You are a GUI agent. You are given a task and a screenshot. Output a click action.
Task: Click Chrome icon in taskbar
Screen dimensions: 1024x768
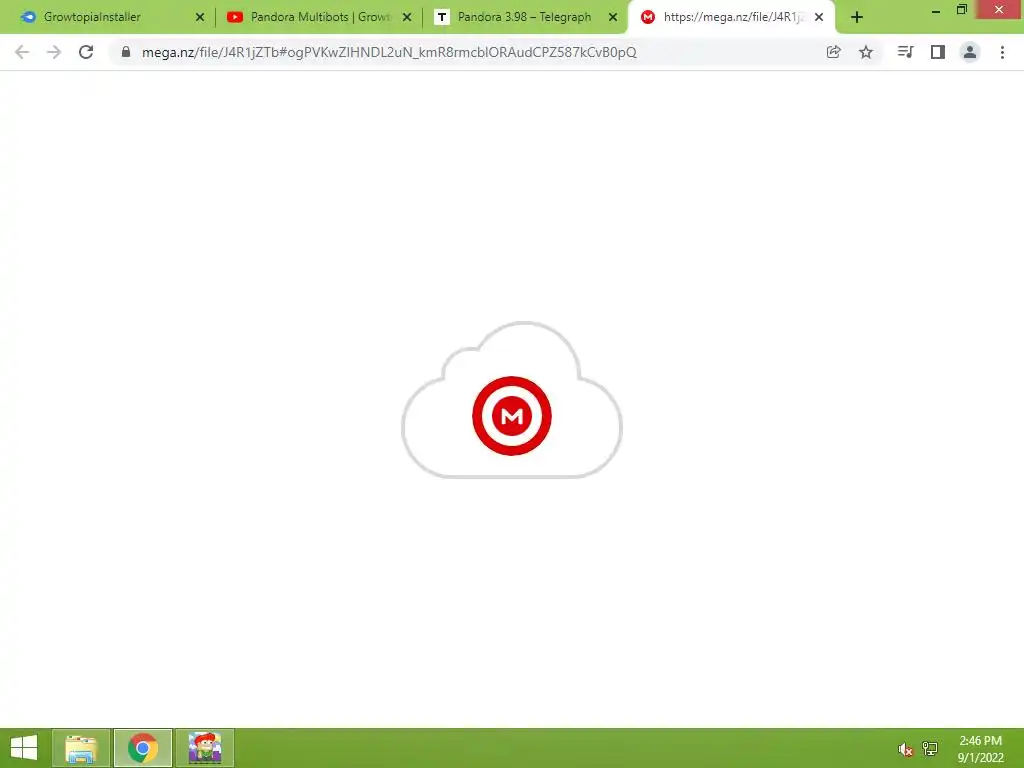click(x=143, y=748)
